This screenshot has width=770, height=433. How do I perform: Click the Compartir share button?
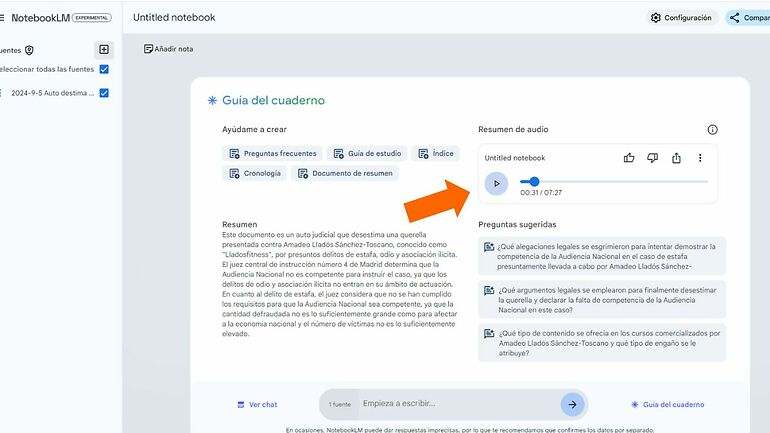point(749,18)
